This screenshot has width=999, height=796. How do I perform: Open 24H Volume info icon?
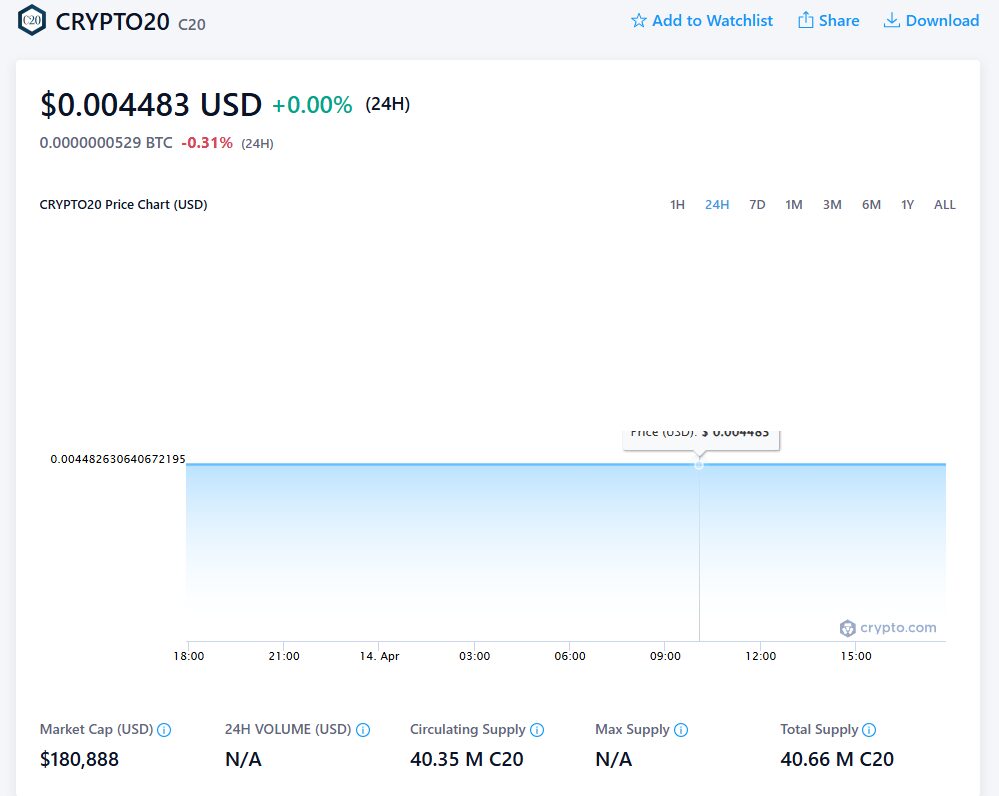click(363, 730)
